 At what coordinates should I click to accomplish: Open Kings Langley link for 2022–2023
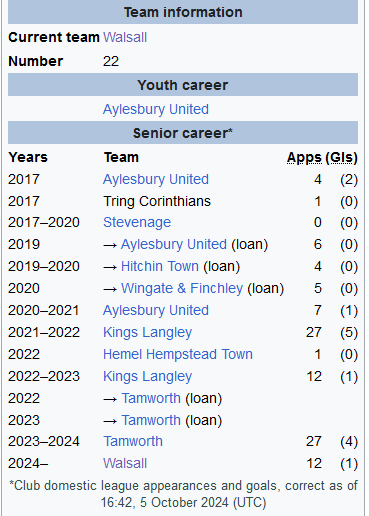point(147,376)
